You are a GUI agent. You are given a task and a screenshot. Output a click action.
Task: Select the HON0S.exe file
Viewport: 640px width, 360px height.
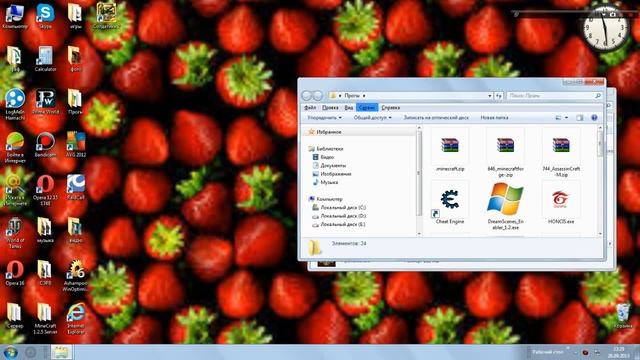[561, 203]
